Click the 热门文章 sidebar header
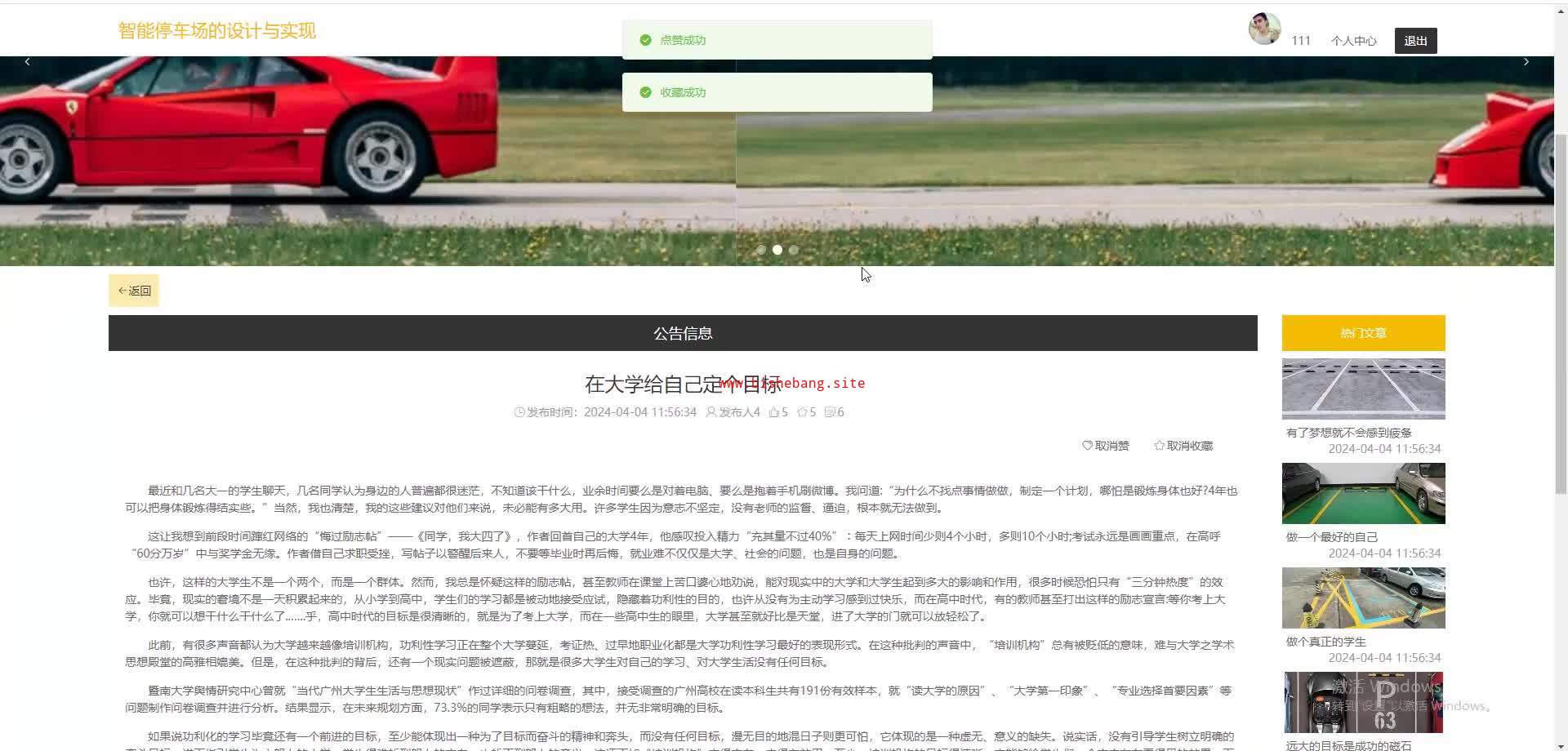The height and width of the screenshot is (751, 1568). click(1364, 333)
